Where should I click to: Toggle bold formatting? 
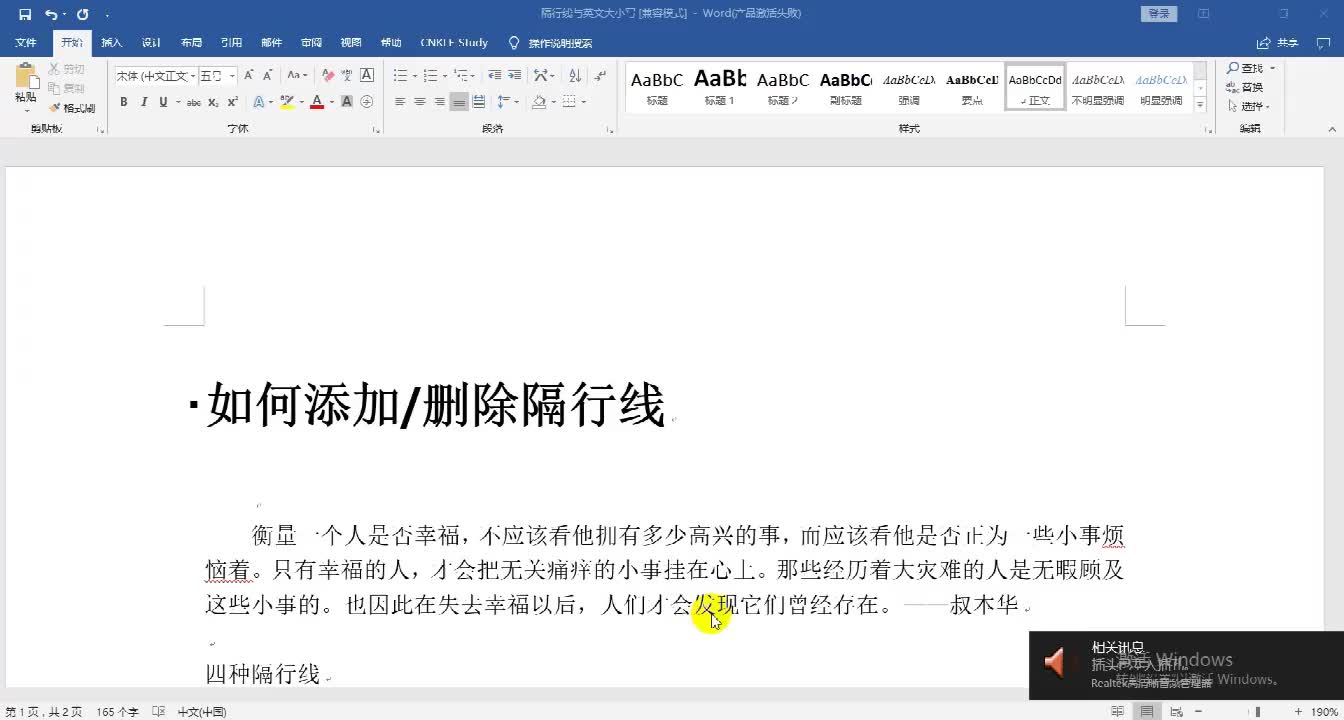[124, 102]
